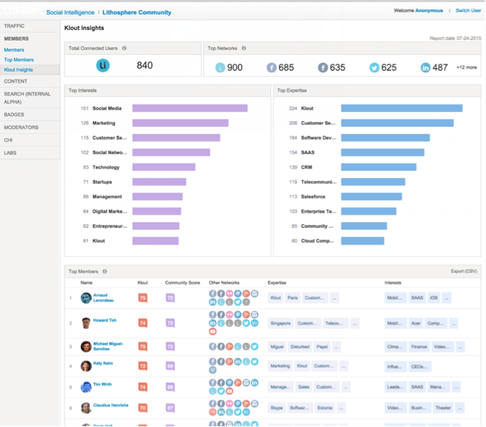Click the 'Theater' interests tag
The width and height of the screenshot is (486, 427).
[443, 408]
